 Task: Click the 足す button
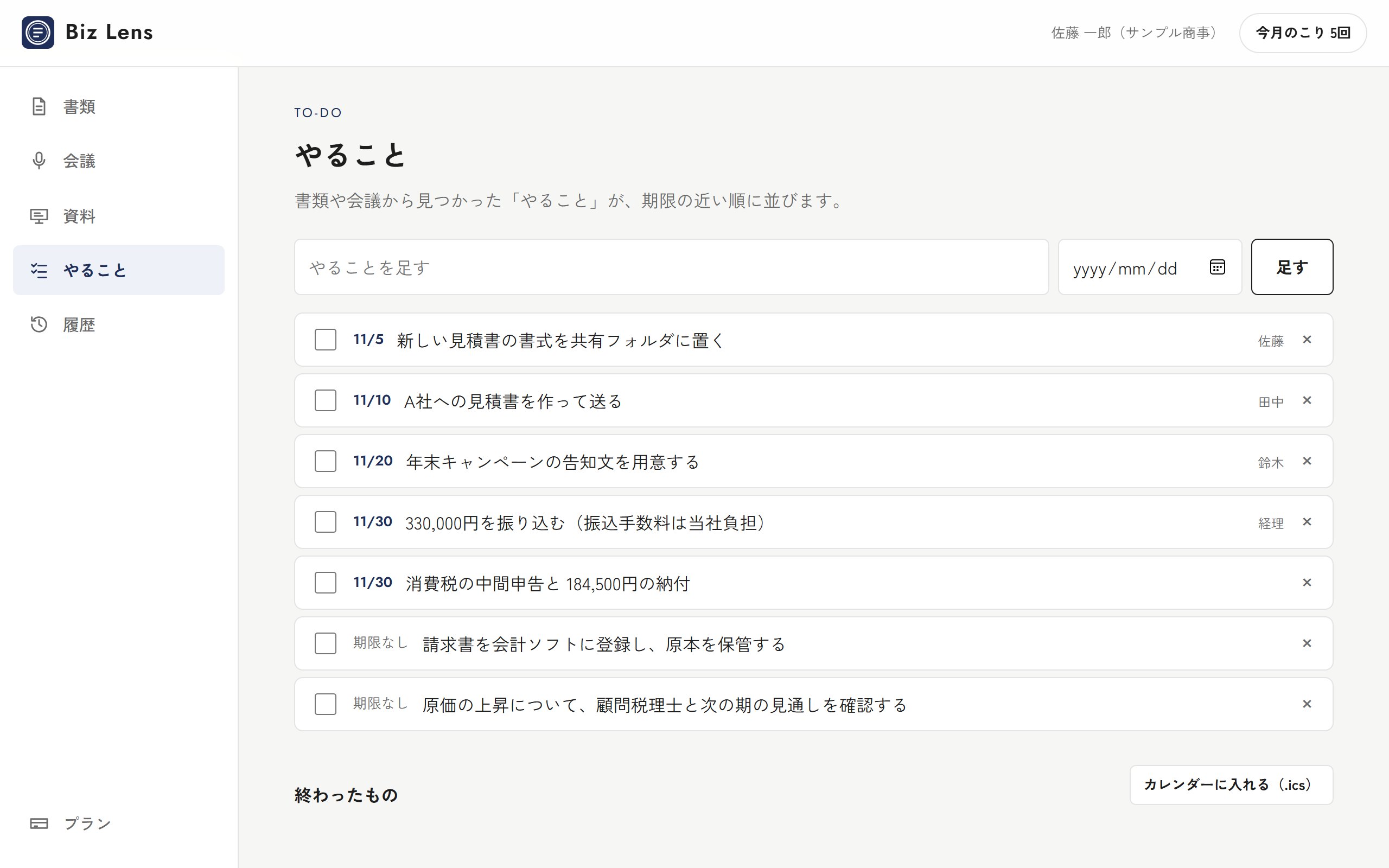[x=1292, y=267]
